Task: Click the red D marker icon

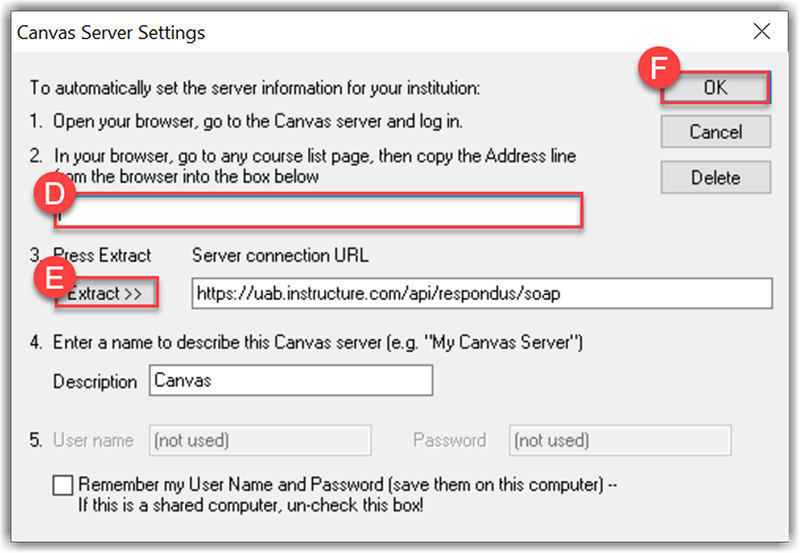Action: point(50,195)
